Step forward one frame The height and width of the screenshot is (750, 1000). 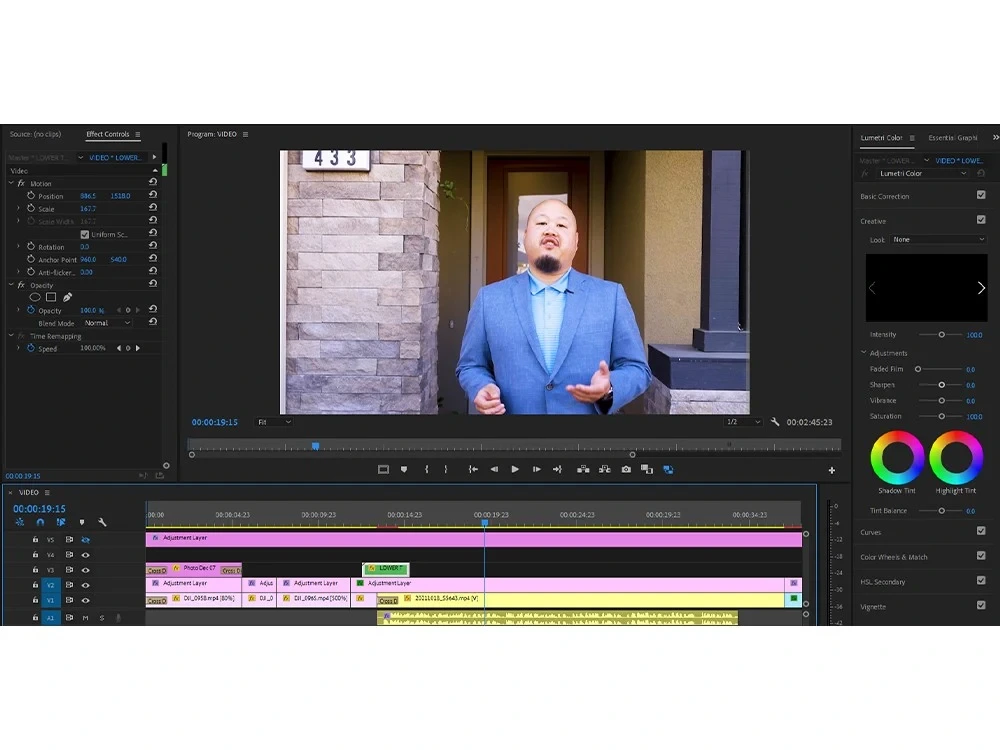[x=536, y=469]
